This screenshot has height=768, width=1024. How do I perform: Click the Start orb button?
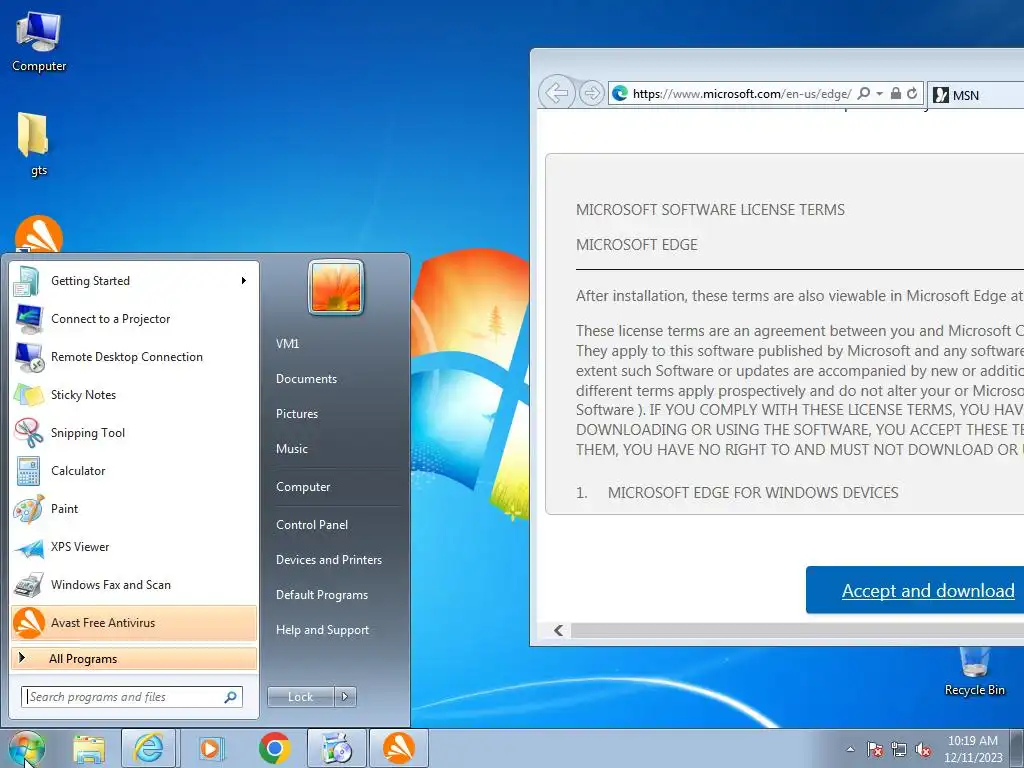click(x=27, y=748)
